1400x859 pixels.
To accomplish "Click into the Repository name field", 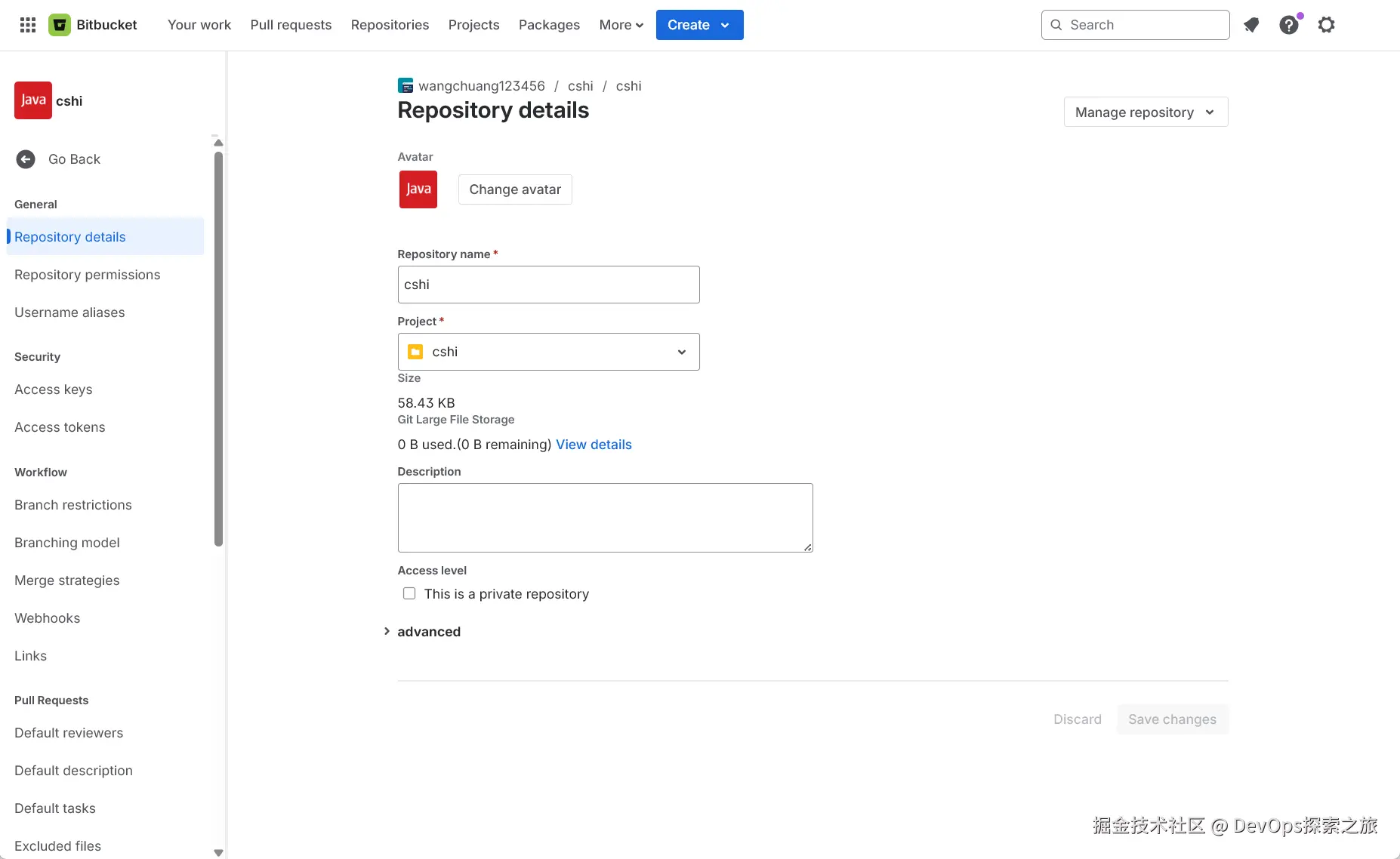I will tap(548, 285).
